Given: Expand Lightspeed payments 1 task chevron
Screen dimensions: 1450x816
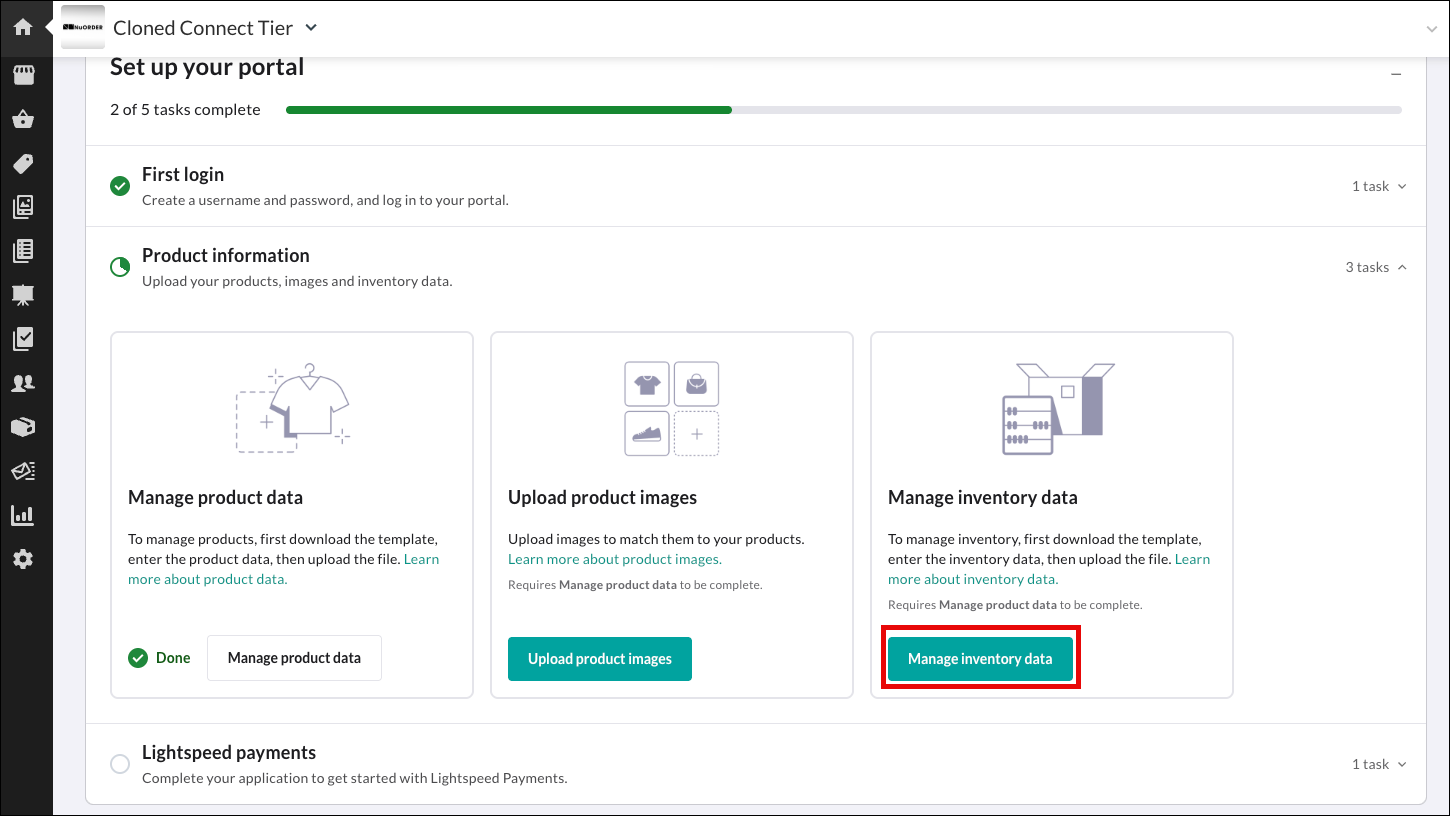Looking at the screenshot, I should [x=1401, y=764].
